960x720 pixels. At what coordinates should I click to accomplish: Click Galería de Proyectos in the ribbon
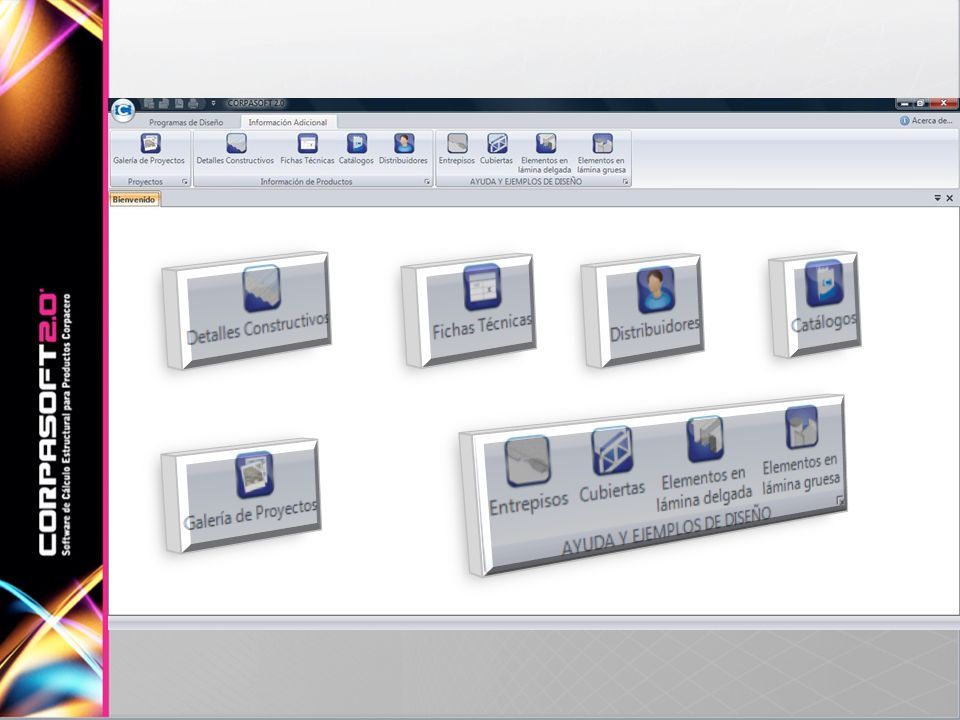pyautogui.click(x=149, y=150)
